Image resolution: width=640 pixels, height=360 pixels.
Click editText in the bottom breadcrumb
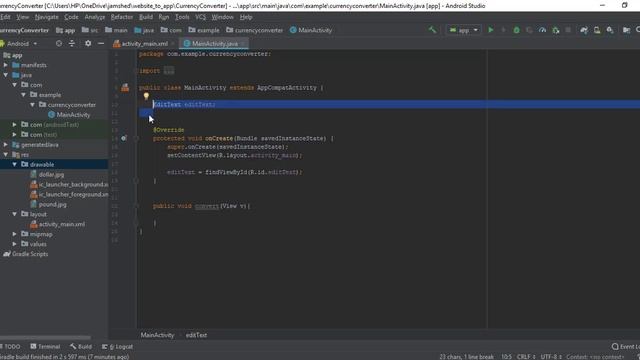click(196, 335)
